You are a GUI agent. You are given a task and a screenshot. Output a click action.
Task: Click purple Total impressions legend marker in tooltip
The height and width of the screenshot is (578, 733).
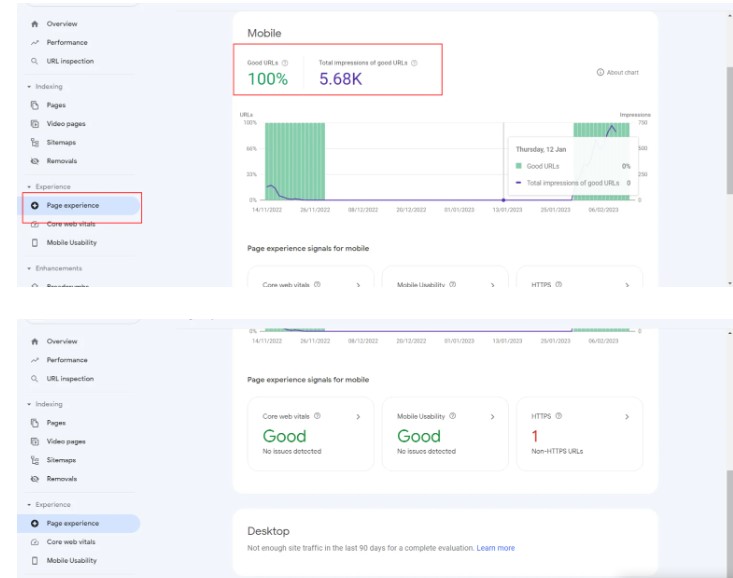coord(518,183)
